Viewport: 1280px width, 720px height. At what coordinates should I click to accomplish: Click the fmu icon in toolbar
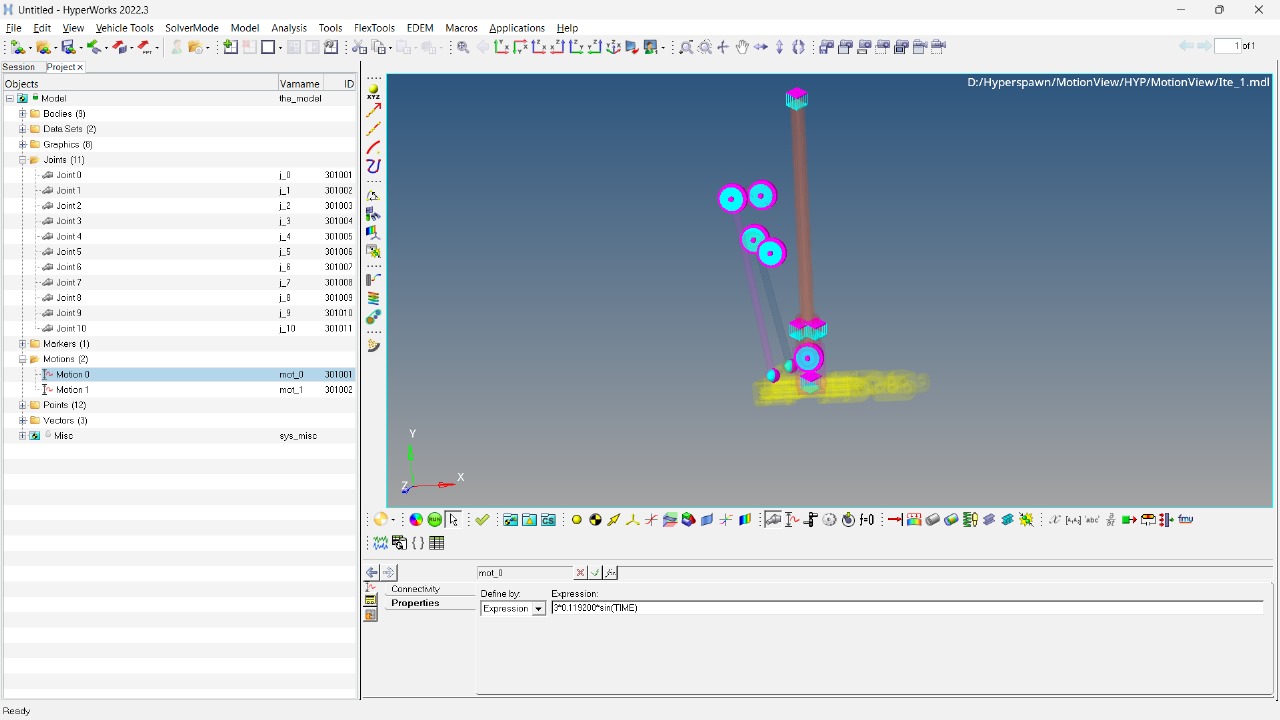(1186, 520)
